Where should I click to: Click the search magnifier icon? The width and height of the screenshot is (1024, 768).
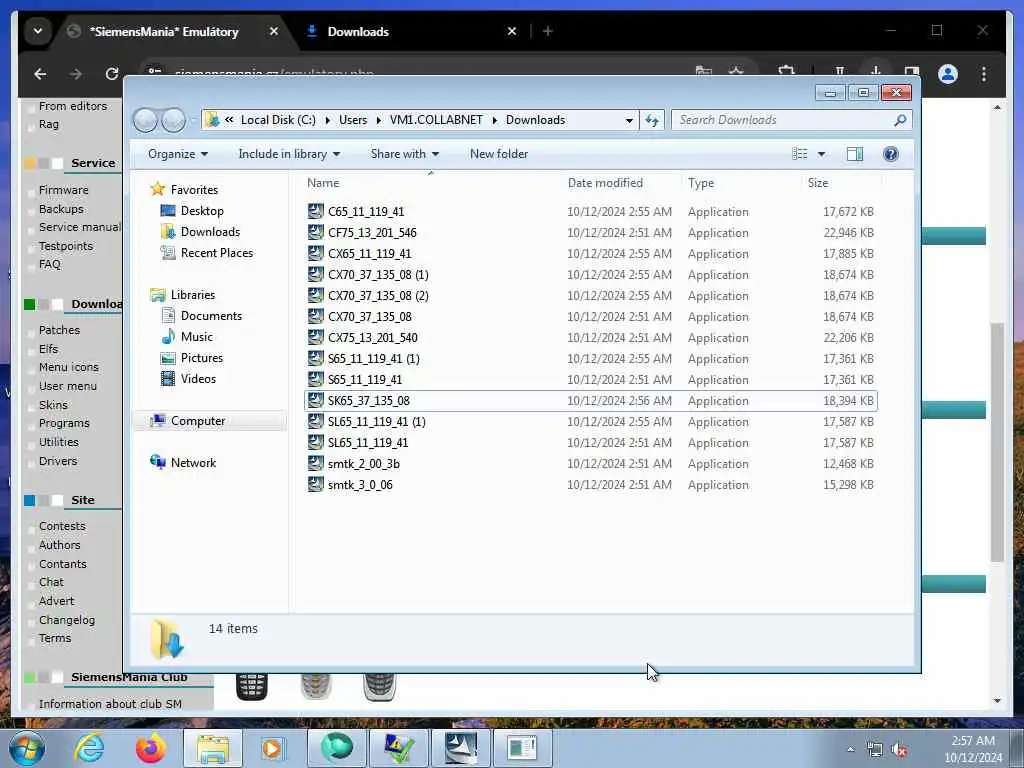pos(900,120)
